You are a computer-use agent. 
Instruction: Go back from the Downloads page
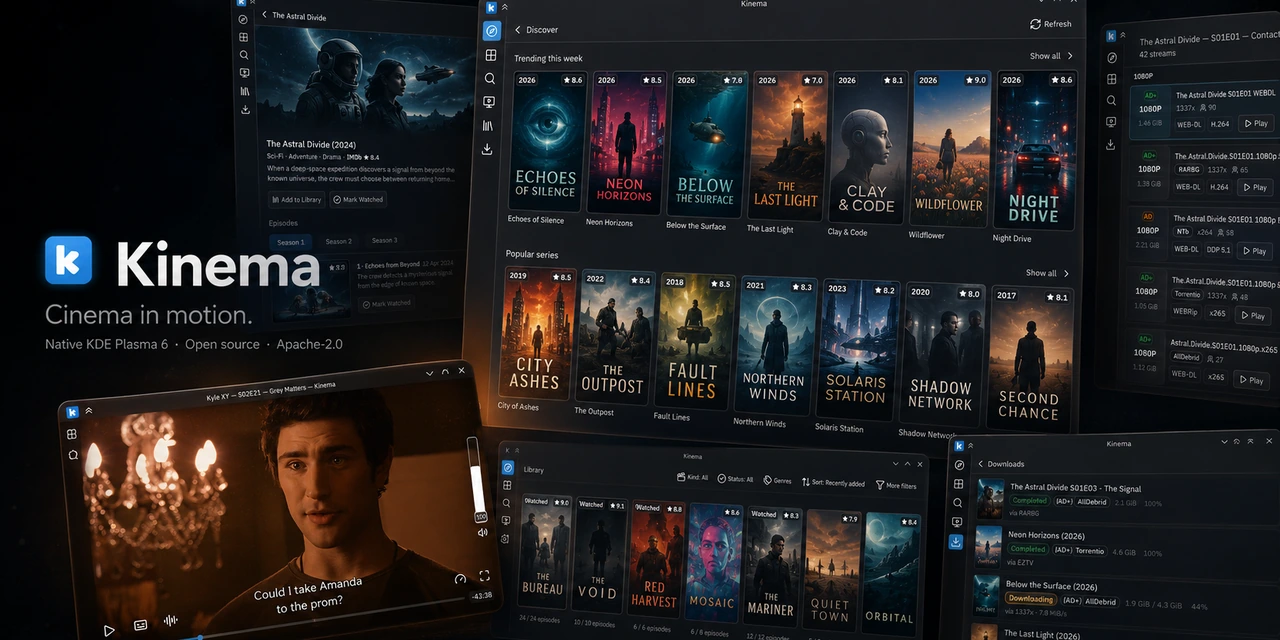pyautogui.click(x=981, y=464)
